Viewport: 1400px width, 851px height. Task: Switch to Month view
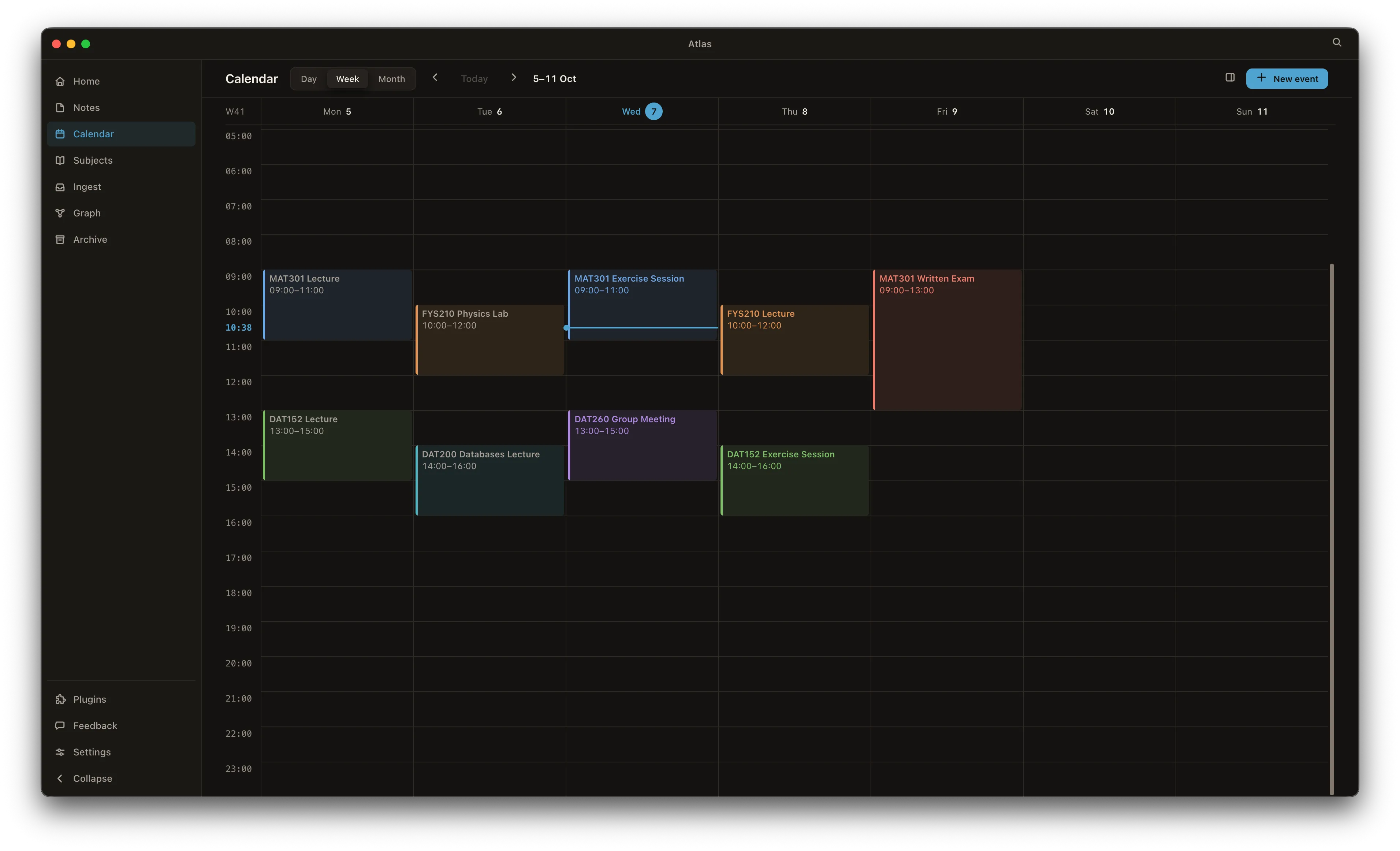pos(391,79)
